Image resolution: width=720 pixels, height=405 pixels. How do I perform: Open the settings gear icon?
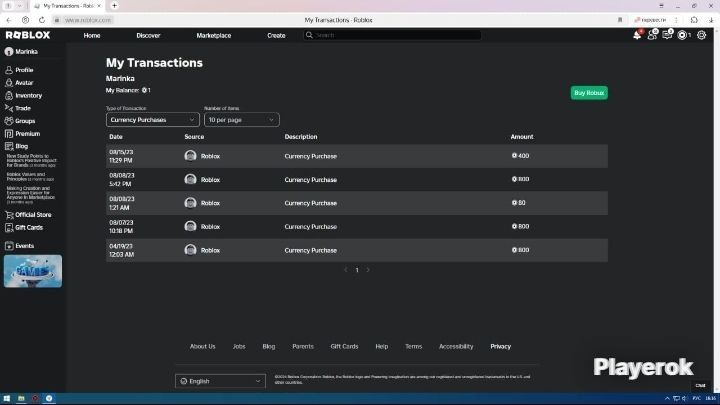(x=702, y=35)
